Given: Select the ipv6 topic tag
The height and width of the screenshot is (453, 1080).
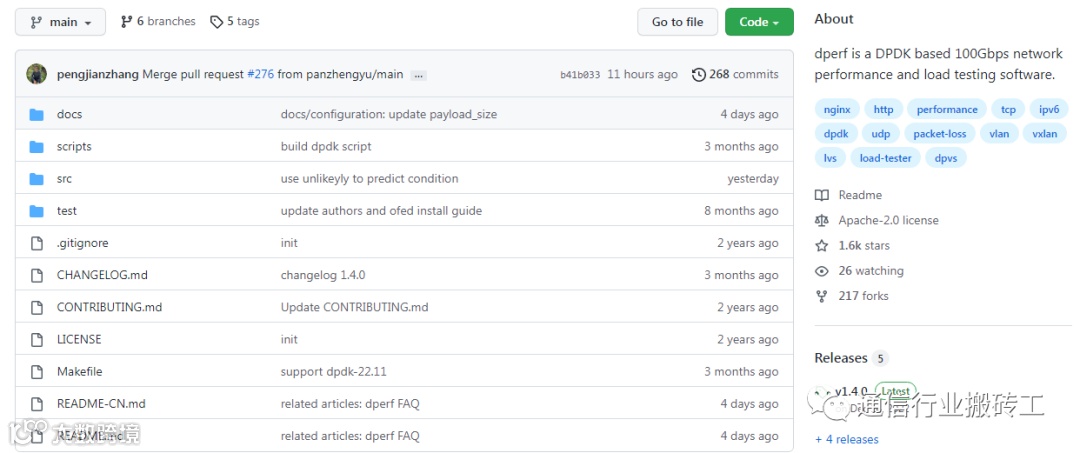Looking at the screenshot, I should point(1049,109).
